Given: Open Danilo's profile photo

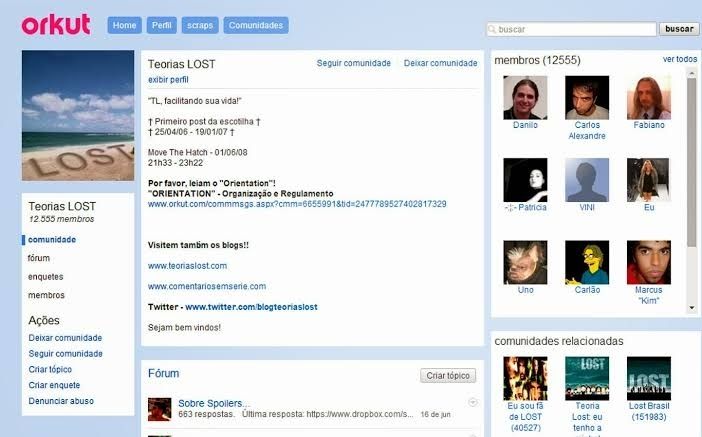Looking at the screenshot, I should coord(525,97).
